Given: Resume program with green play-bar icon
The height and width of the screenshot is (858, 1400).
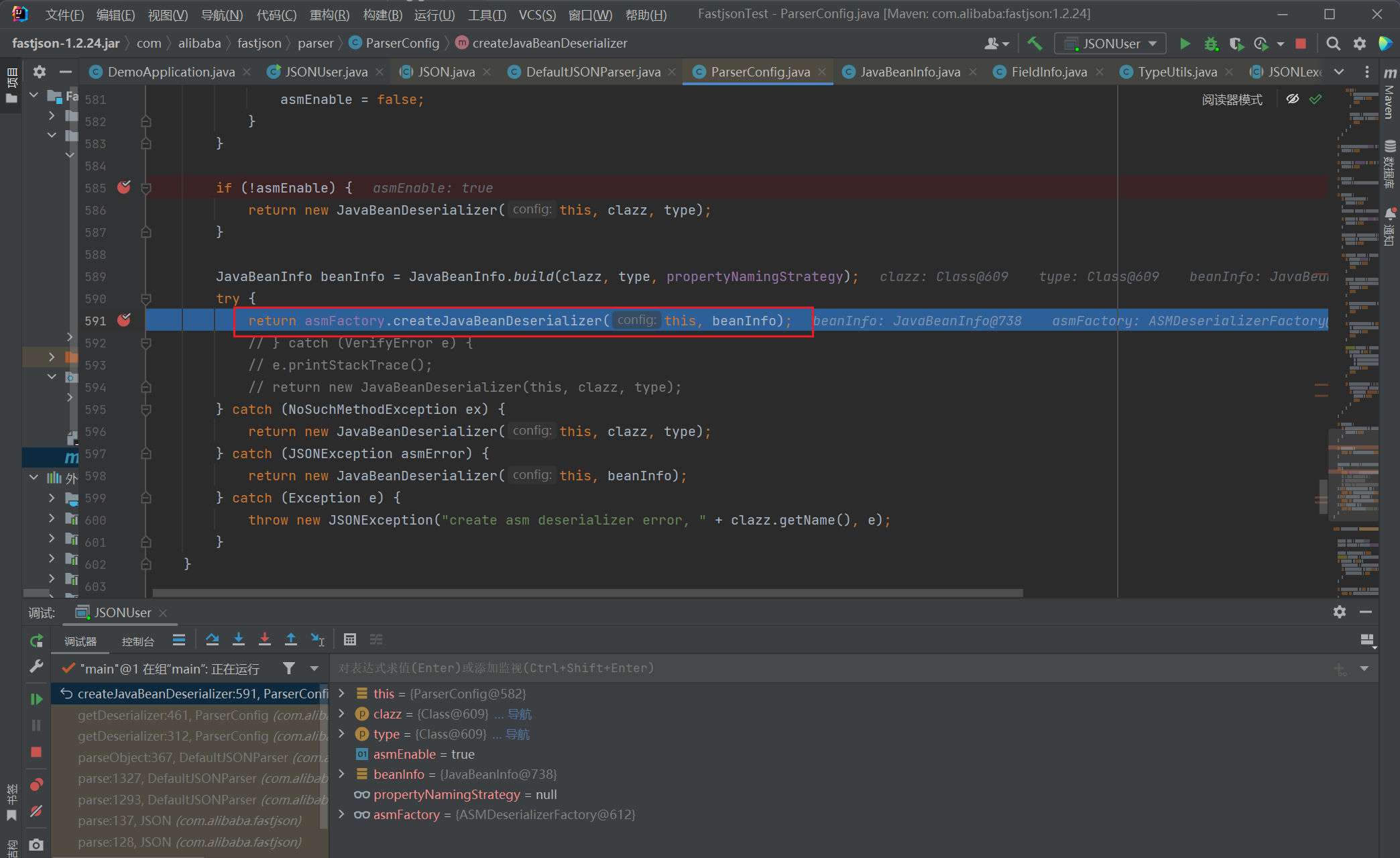Looking at the screenshot, I should (x=36, y=699).
